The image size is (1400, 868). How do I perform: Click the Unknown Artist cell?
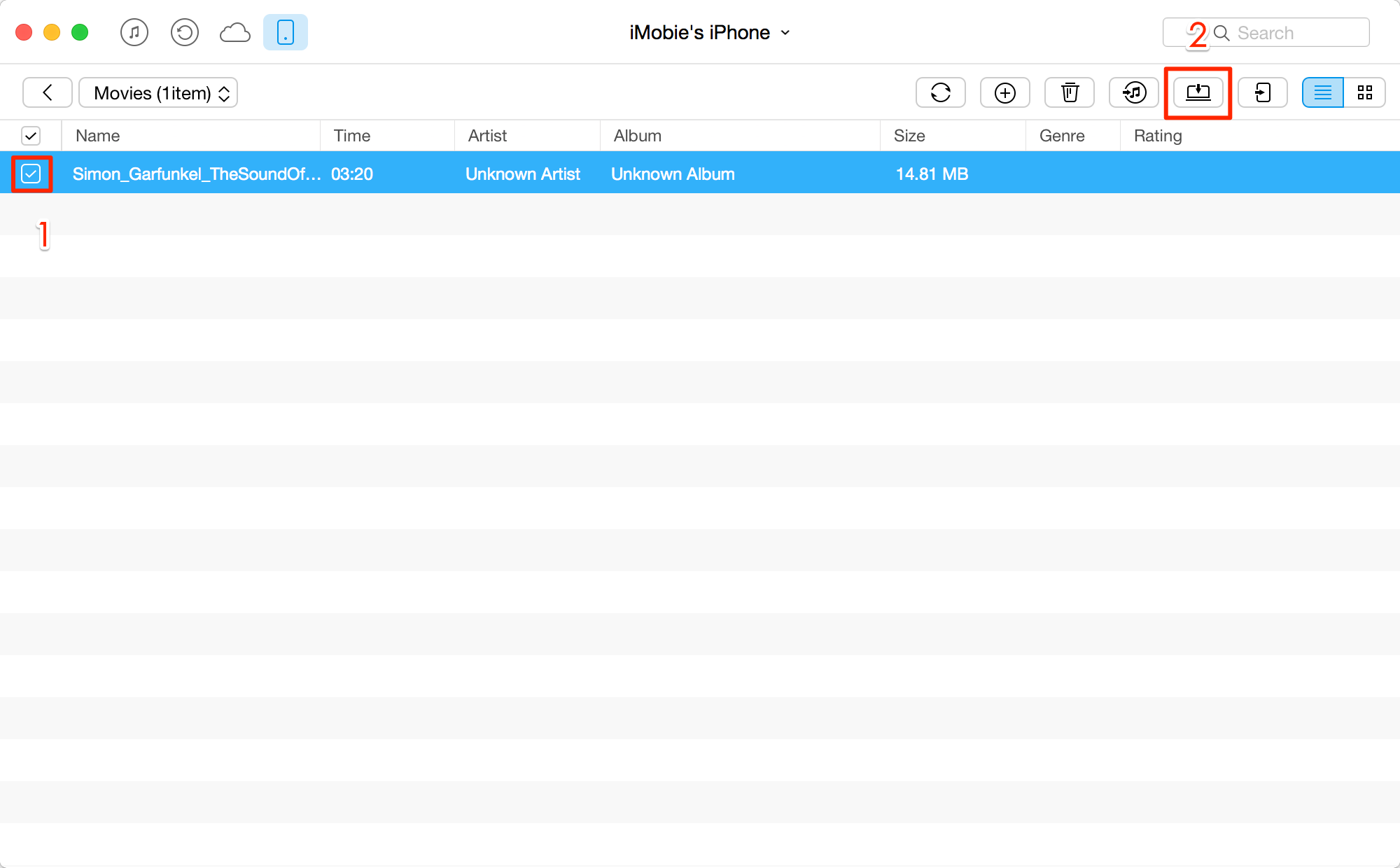pyautogui.click(x=523, y=174)
